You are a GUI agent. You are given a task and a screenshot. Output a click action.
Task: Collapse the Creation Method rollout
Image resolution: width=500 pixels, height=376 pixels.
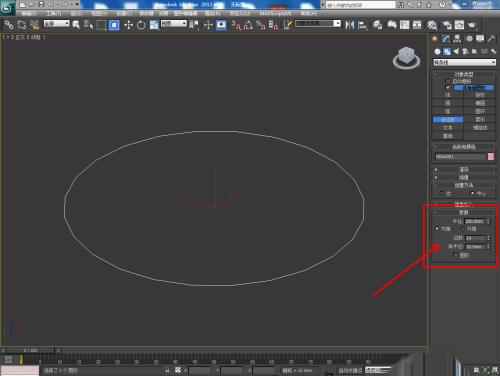[x=464, y=185]
